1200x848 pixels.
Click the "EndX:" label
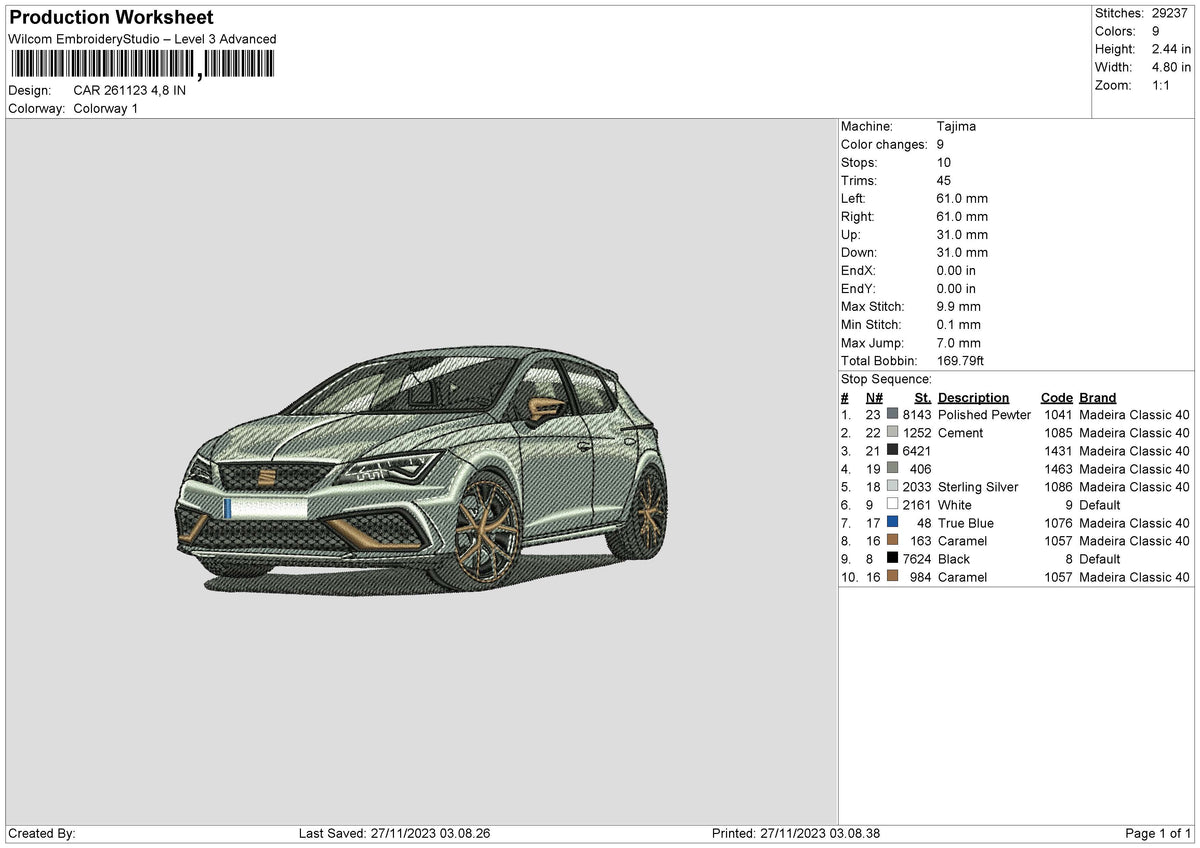tap(858, 271)
